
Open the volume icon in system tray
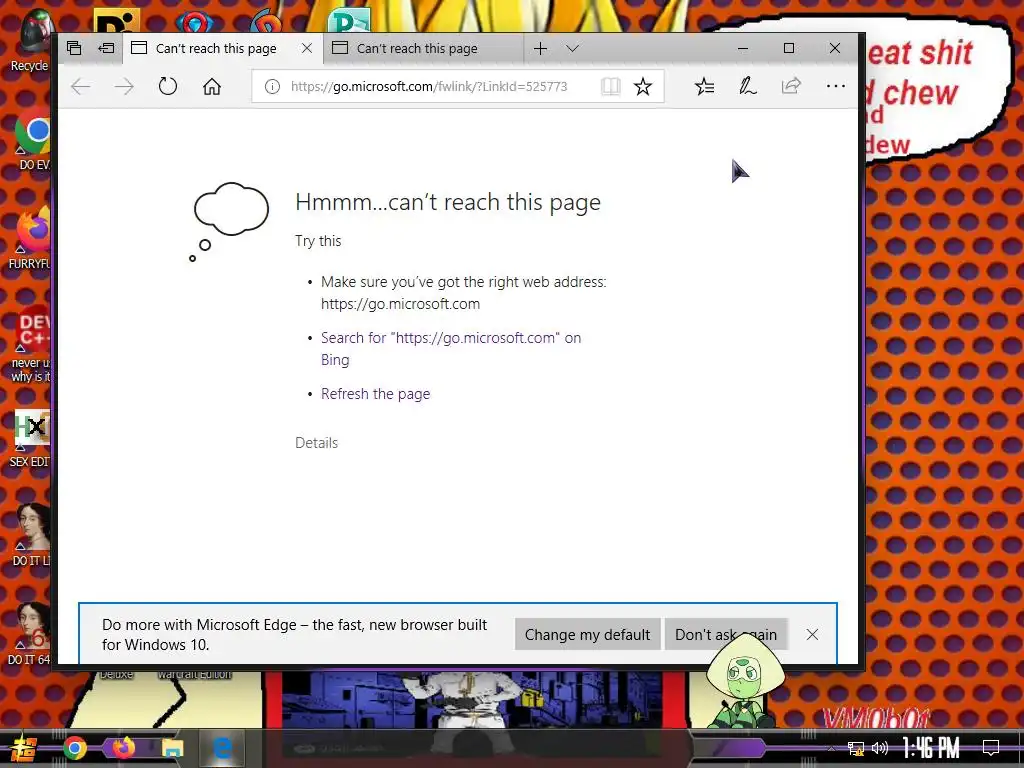click(x=880, y=748)
